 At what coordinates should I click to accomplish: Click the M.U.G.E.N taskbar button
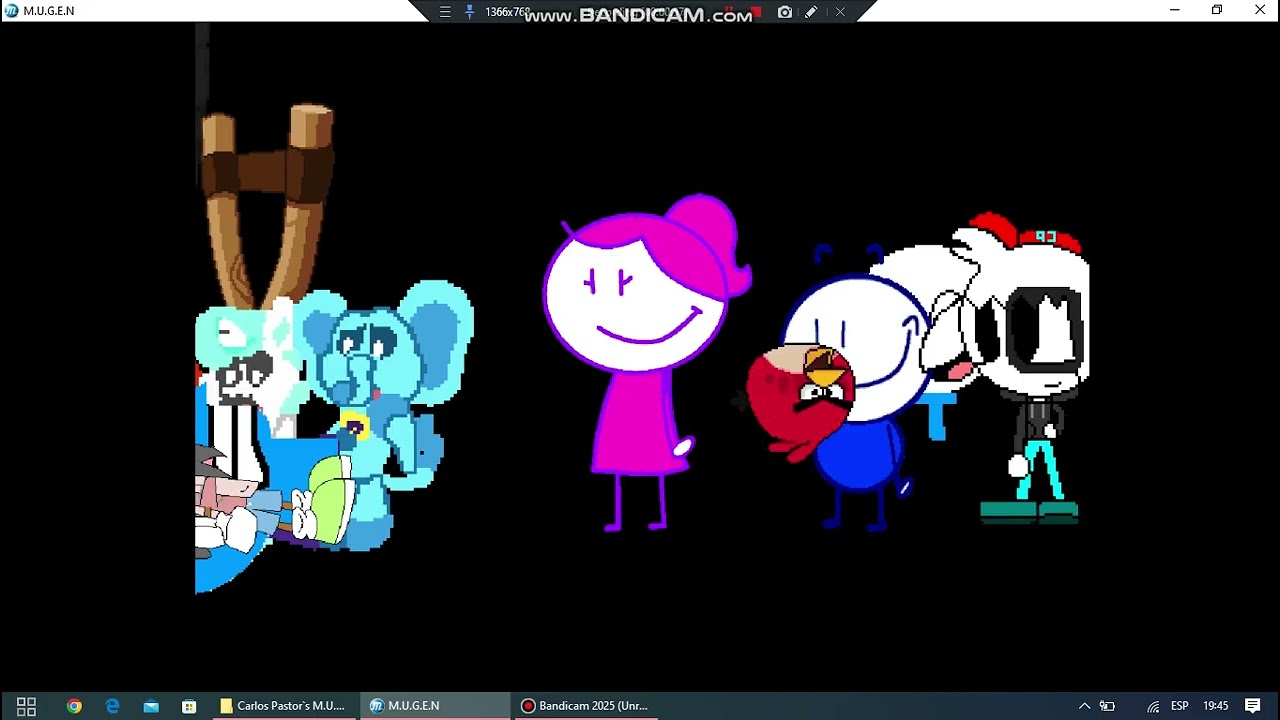434,706
